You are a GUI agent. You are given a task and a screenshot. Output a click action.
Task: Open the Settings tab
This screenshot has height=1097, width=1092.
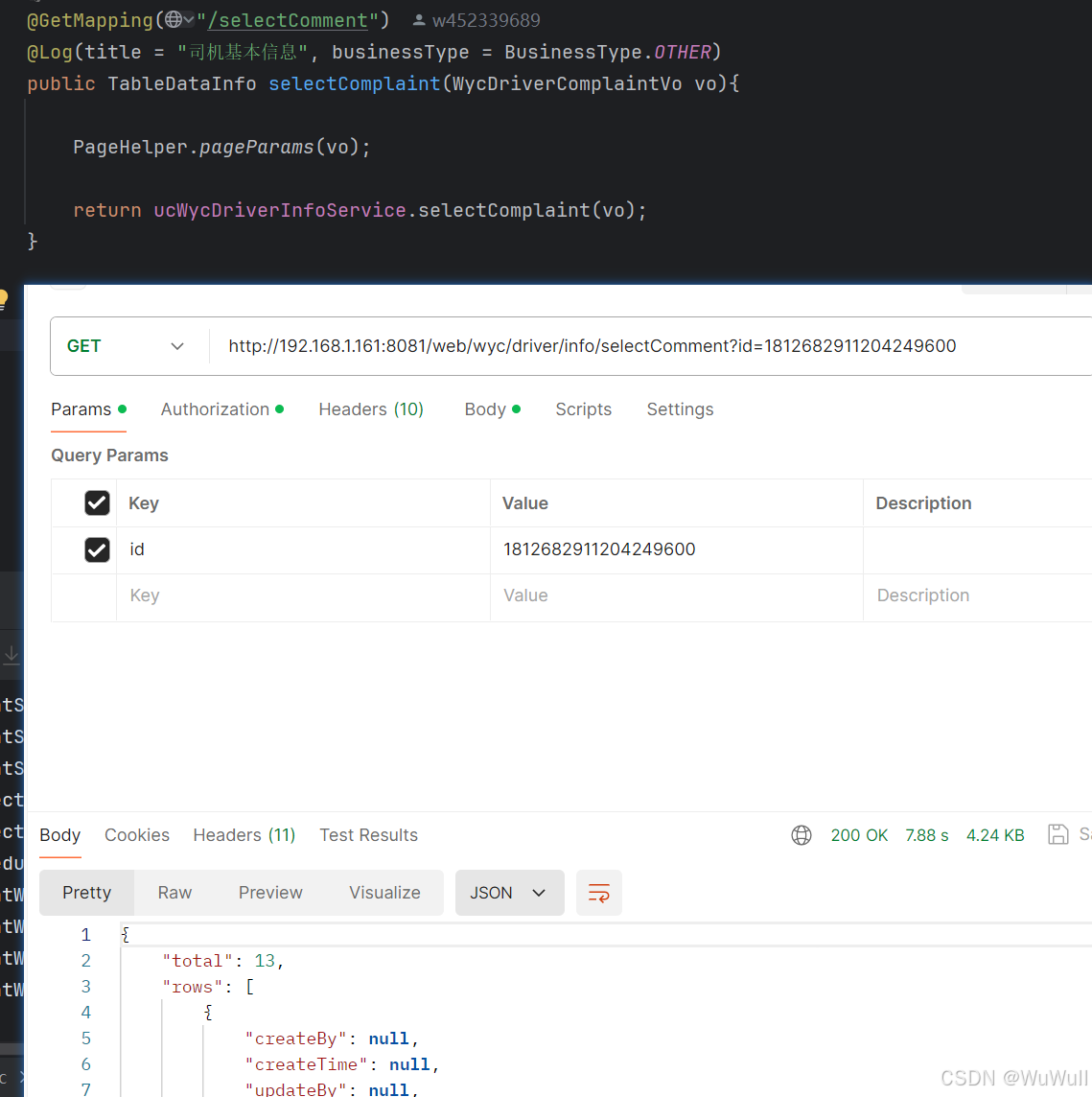tap(680, 409)
